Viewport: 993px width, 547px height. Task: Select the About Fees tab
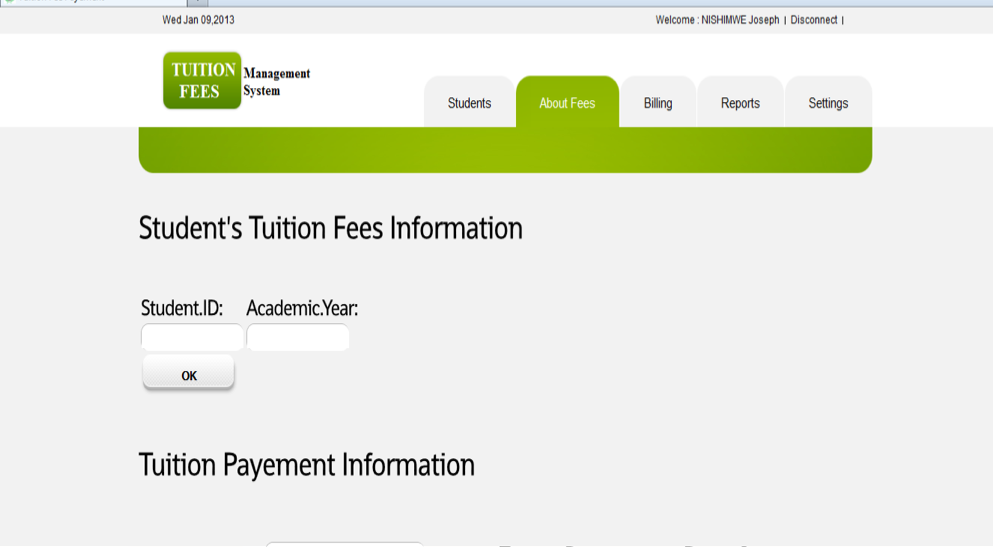[x=567, y=102]
